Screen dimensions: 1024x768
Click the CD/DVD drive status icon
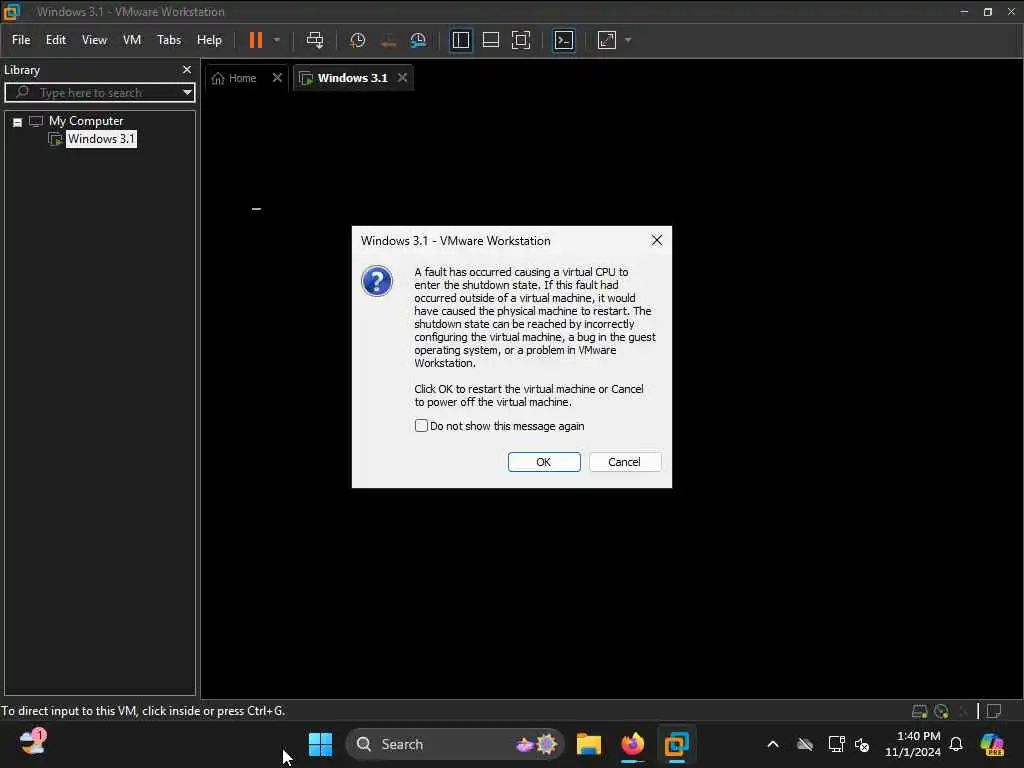[x=940, y=711]
